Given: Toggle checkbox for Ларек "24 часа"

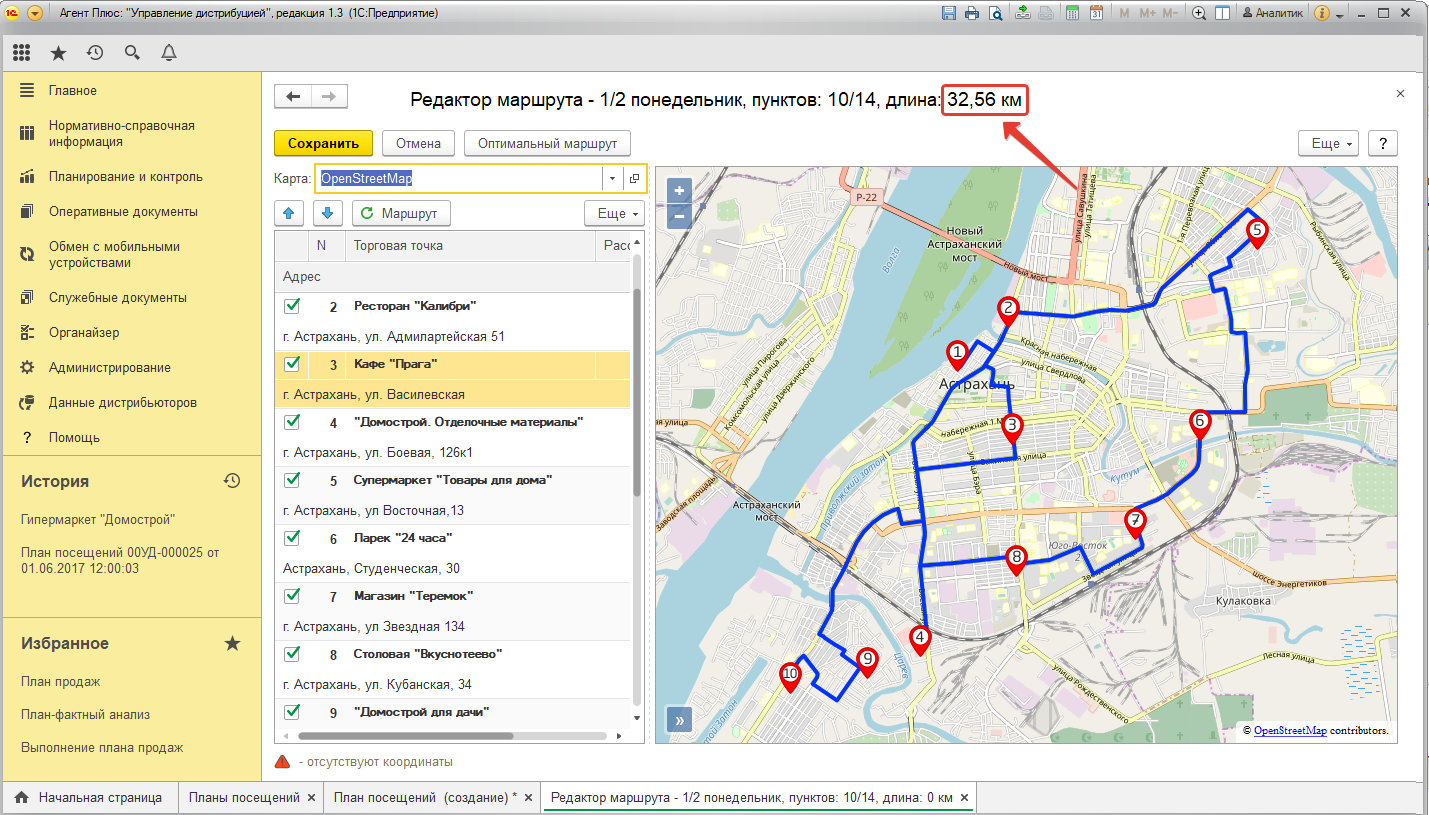Looking at the screenshot, I should point(292,538).
